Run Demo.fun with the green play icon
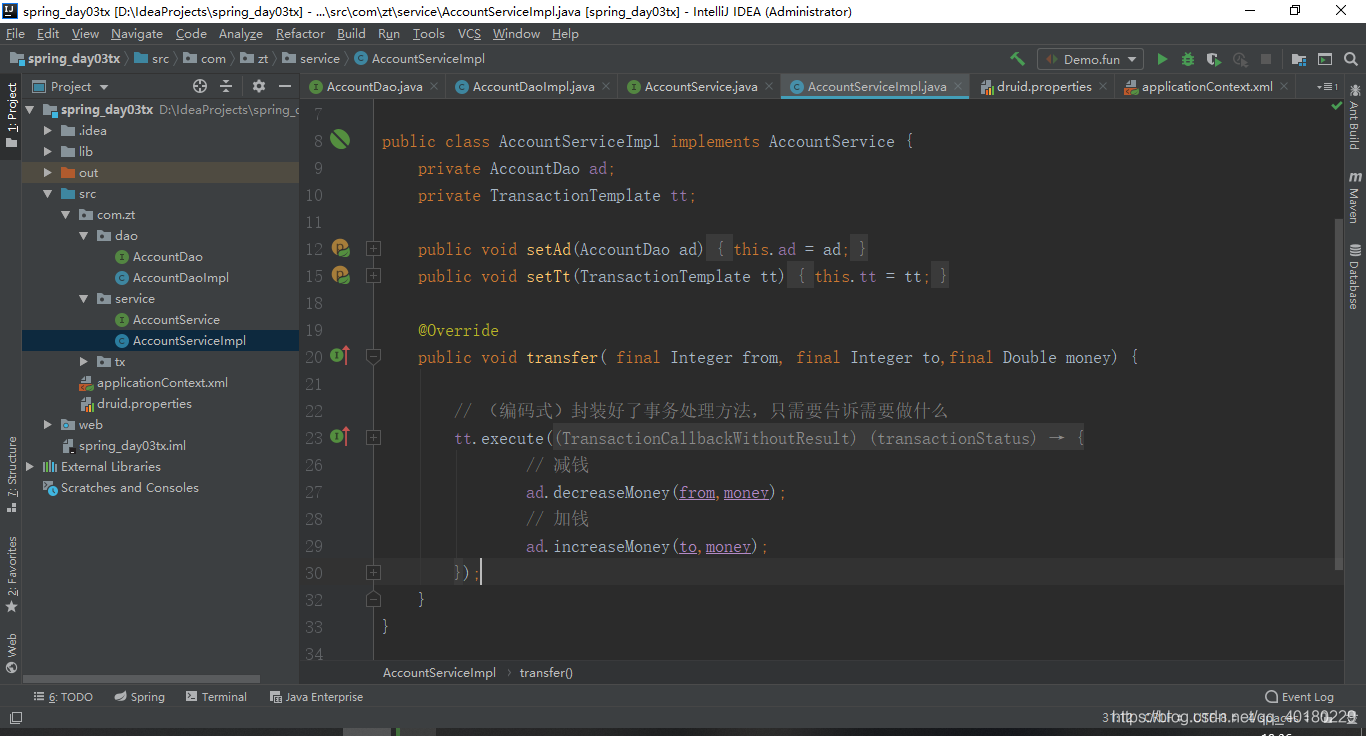The image size is (1366, 736). pyautogui.click(x=1162, y=59)
